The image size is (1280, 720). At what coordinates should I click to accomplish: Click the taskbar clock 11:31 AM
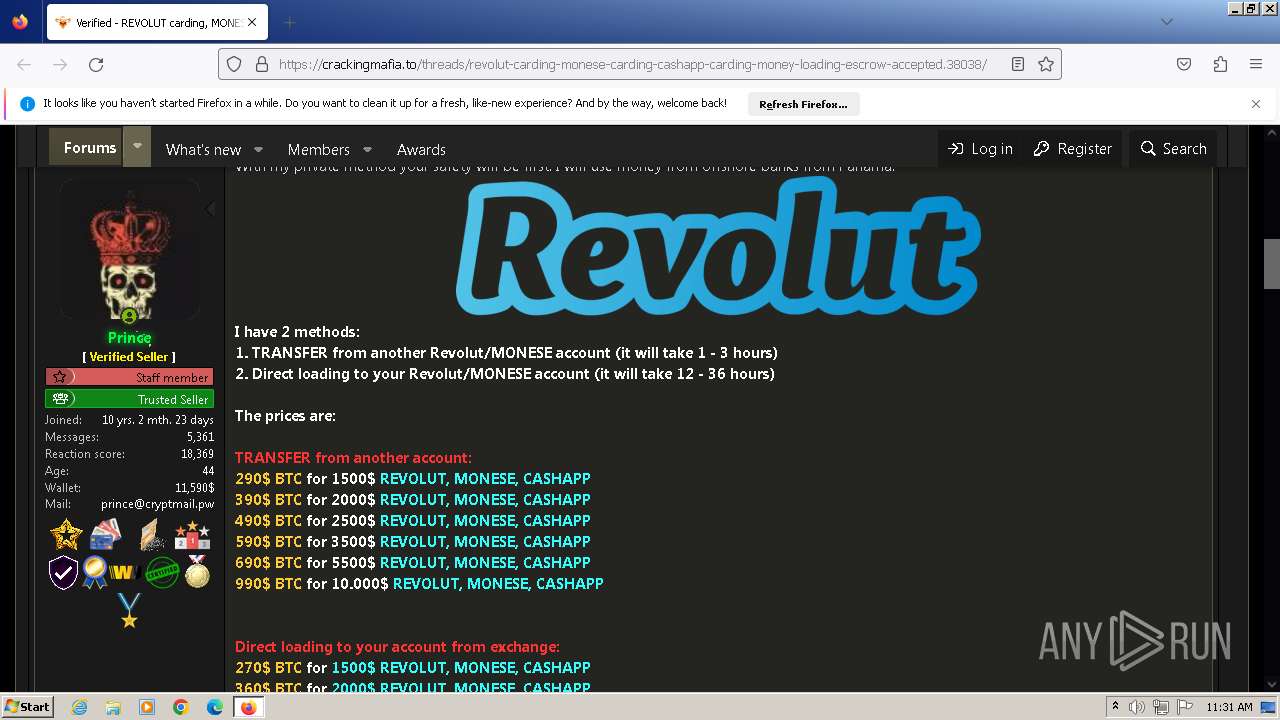click(1229, 707)
